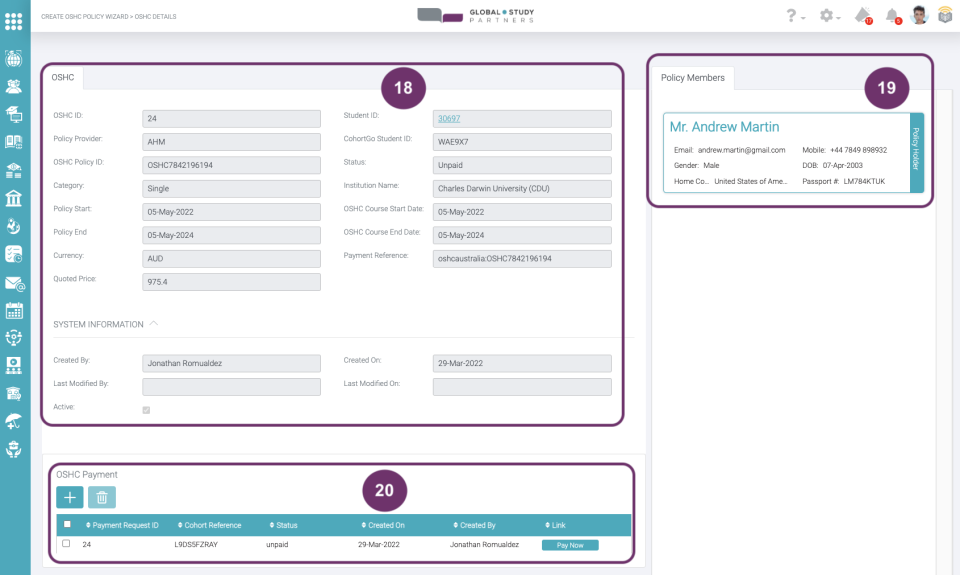Viewport: 960px width, 575px height.
Task: Open the insurance umbrella icon in sidebar
Action: (x=14, y=421)
